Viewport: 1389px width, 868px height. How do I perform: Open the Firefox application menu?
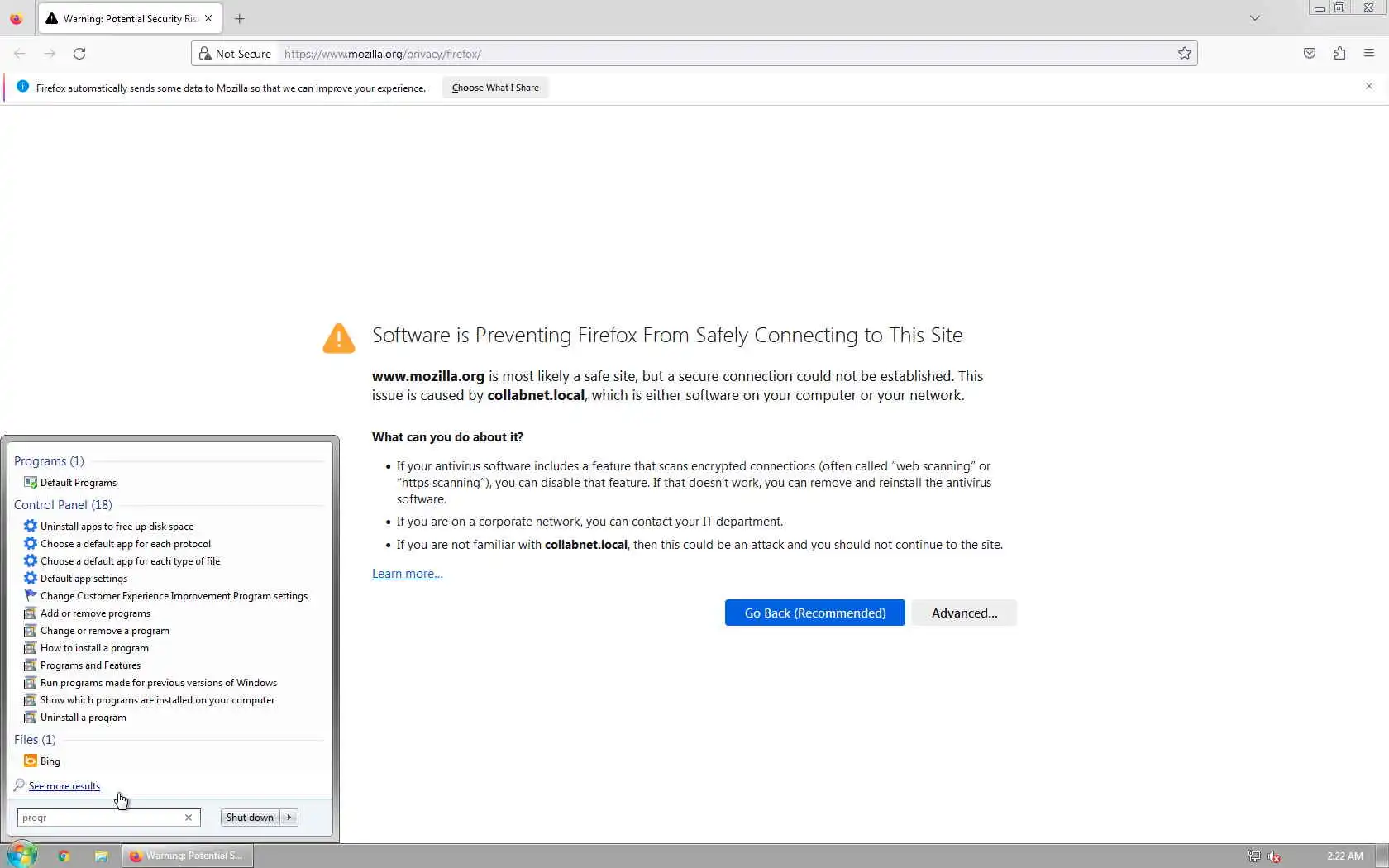(1369, 54)
